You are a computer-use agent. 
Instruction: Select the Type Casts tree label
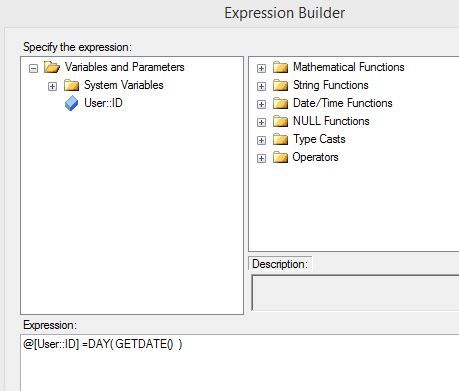click(319, 139)
